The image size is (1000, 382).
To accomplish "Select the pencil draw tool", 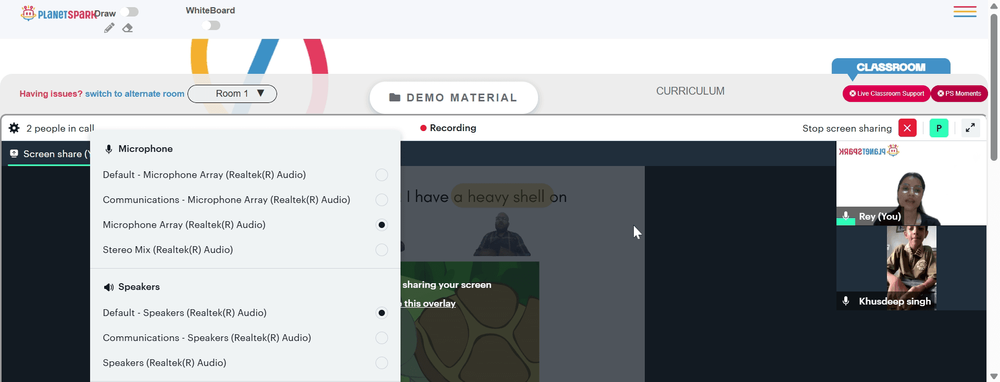I will click(x=109, y=28).
